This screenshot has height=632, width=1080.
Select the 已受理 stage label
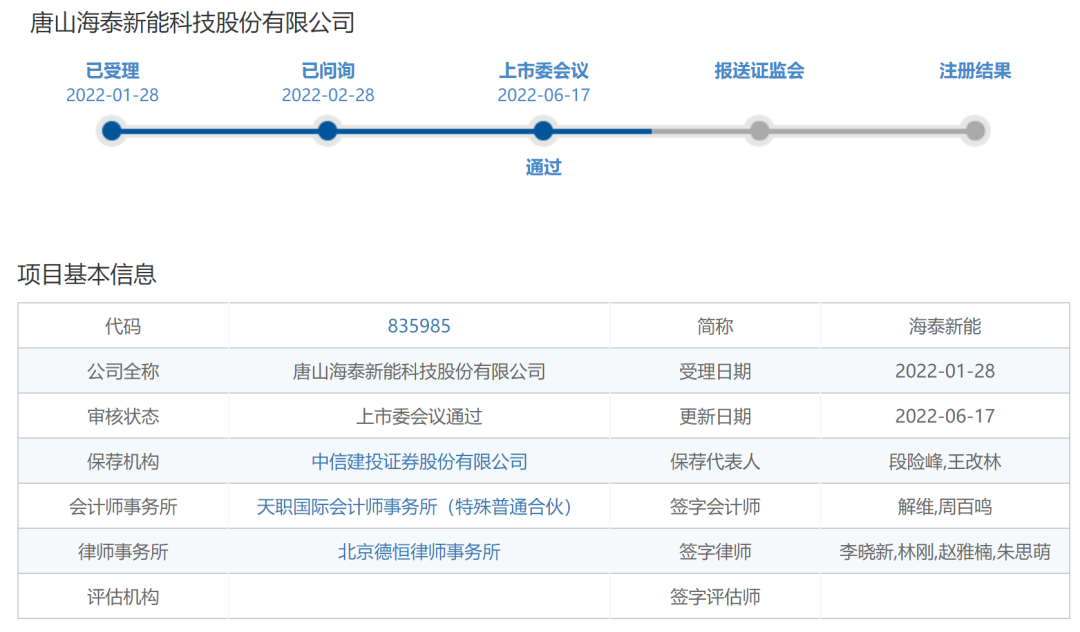point(112,71)
